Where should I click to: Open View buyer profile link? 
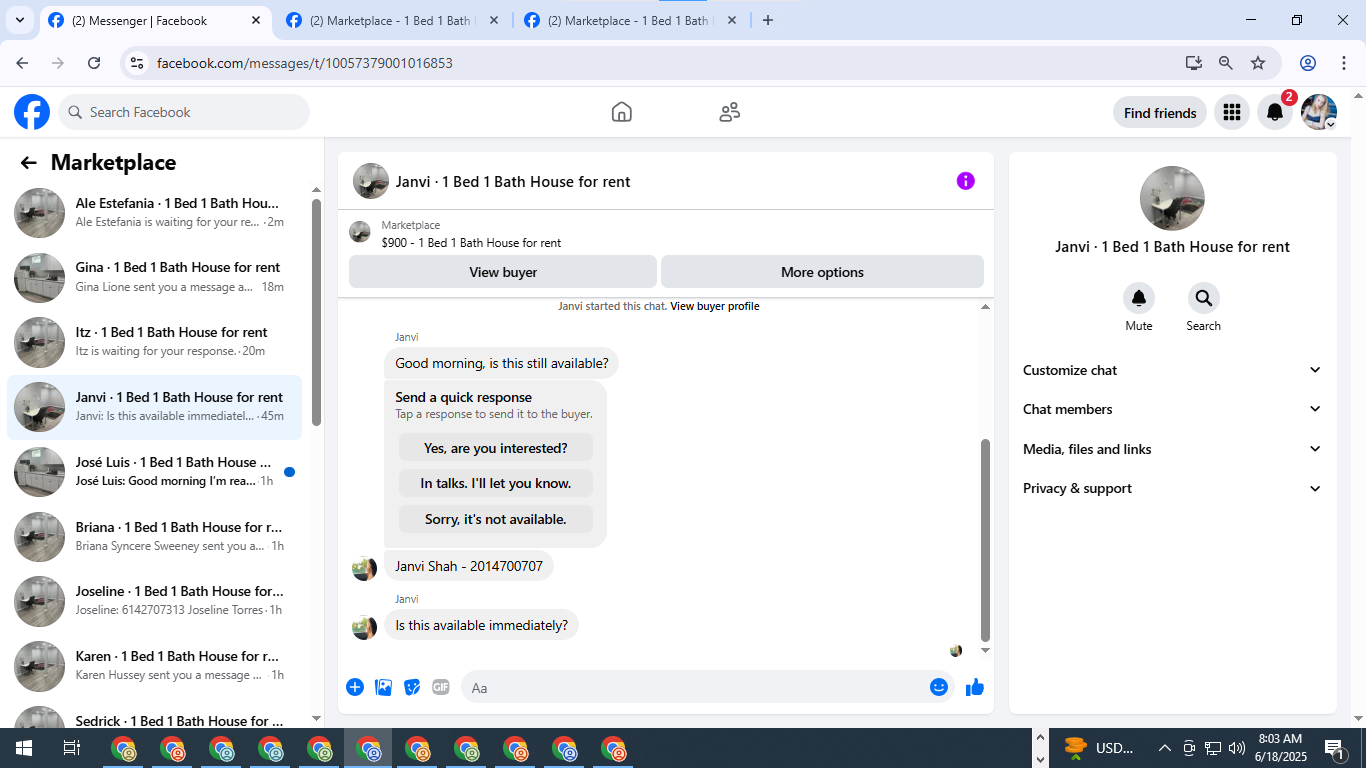[x=715, y=306]
